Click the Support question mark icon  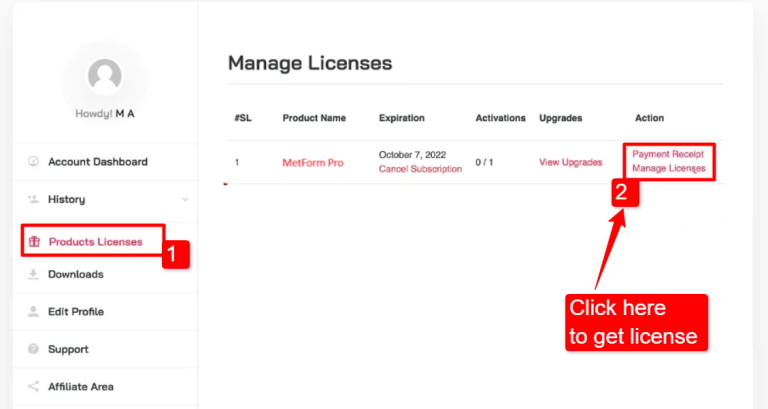pyautogui.click(x=33, y=349)
